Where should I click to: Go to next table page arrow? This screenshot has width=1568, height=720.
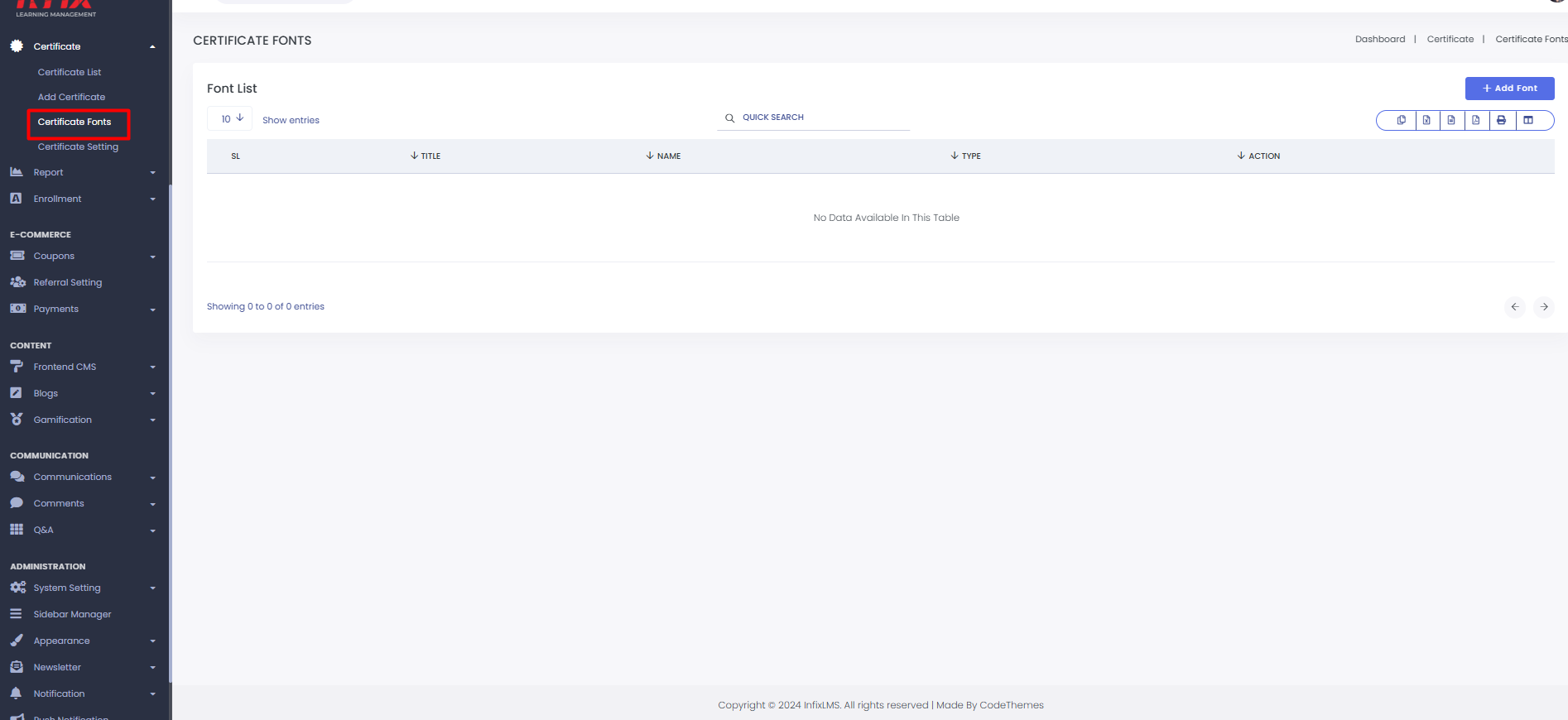point(1544,307)
